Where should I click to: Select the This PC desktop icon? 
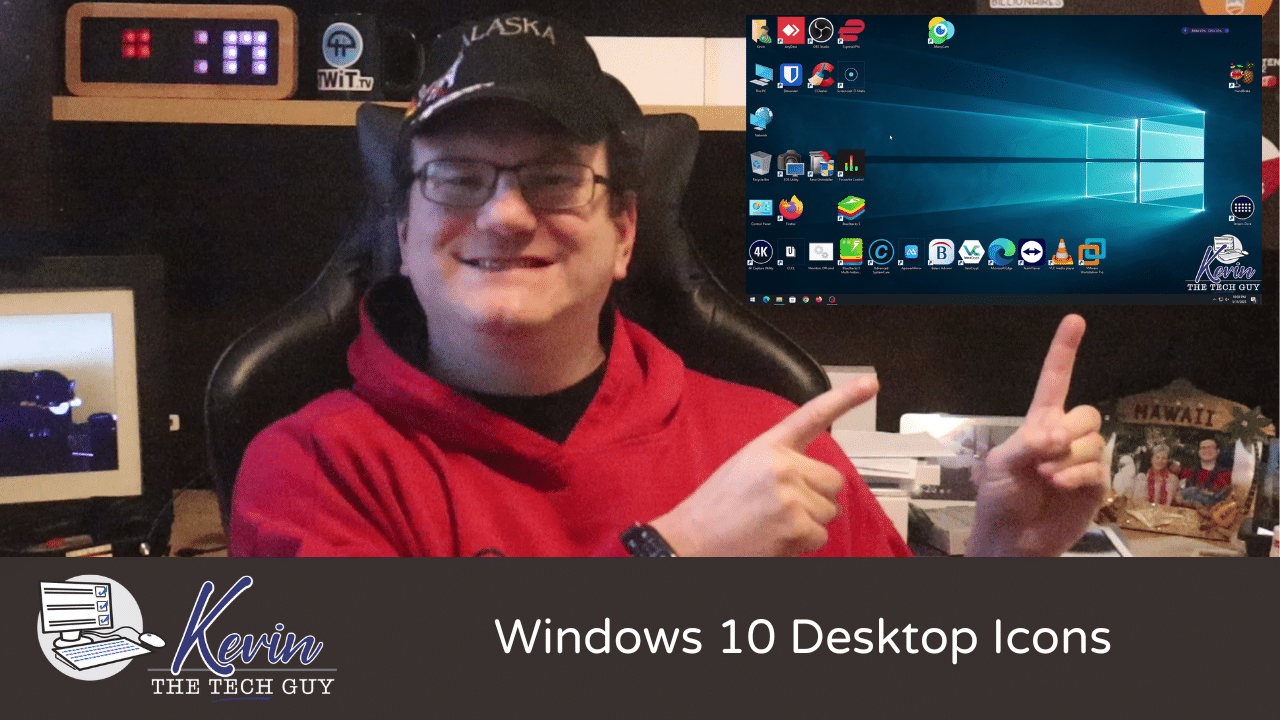coord(761,77)
